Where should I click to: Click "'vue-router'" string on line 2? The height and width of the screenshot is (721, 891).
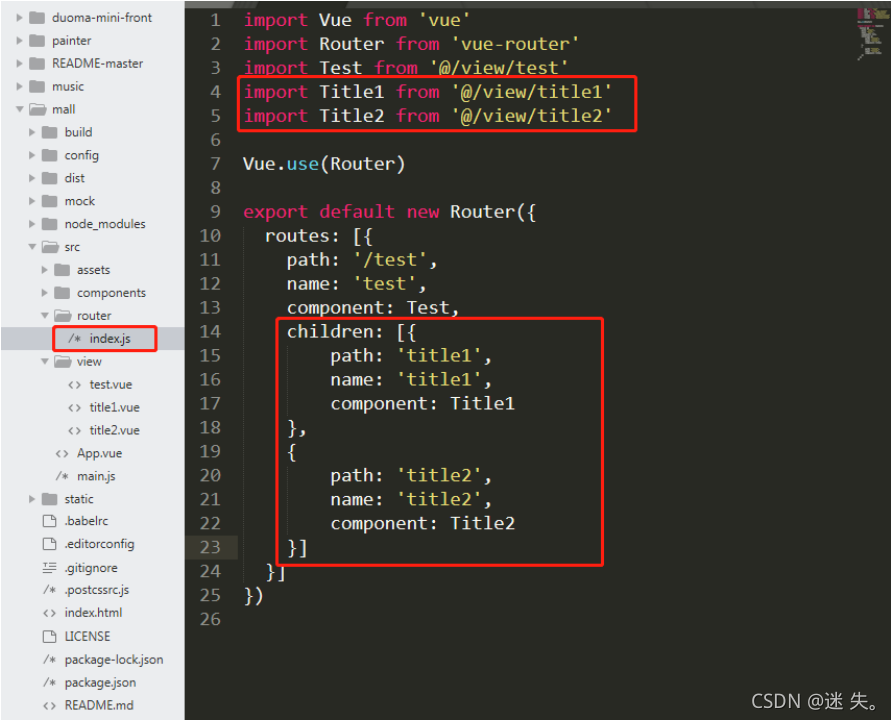click(x=515, y=44)
